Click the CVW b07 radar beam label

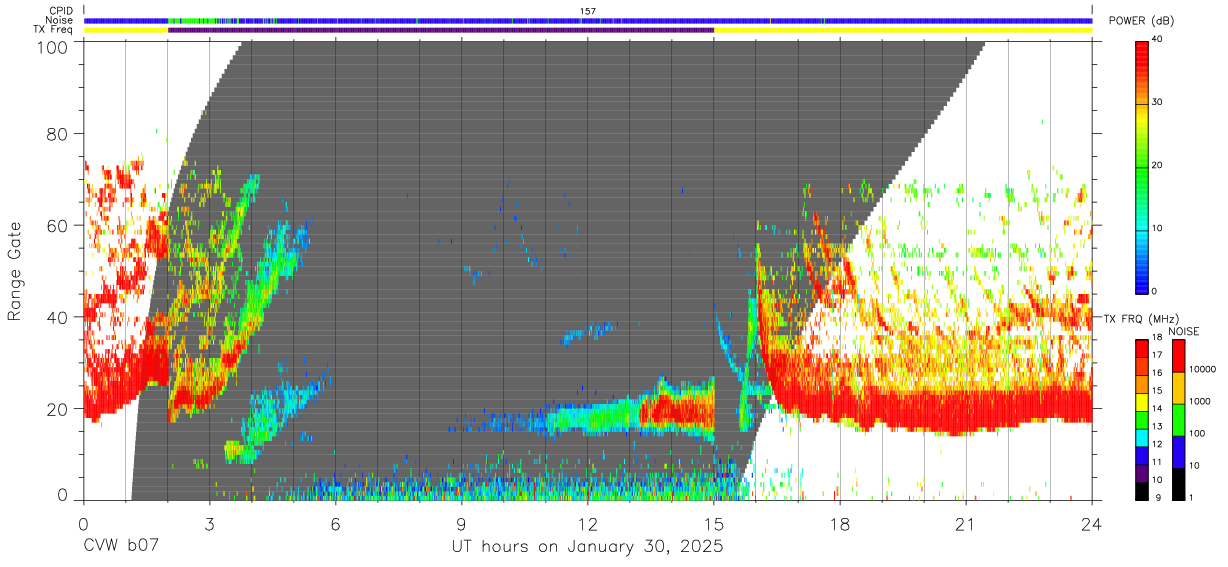click(121, 547)
